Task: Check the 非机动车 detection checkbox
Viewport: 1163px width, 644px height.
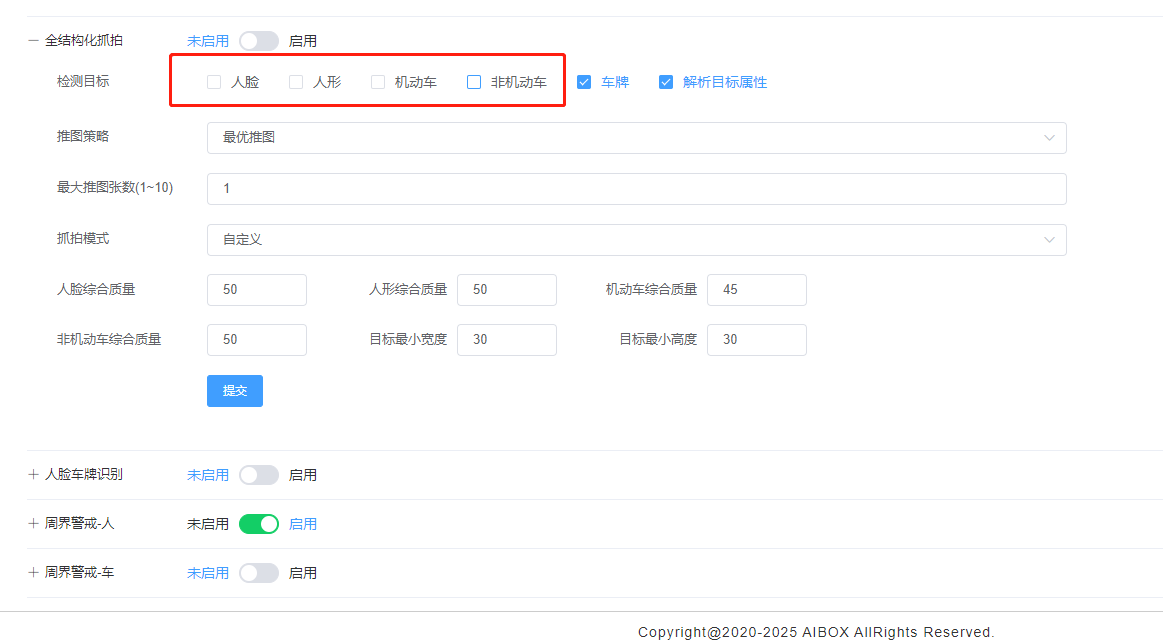Action: point(472,81)
